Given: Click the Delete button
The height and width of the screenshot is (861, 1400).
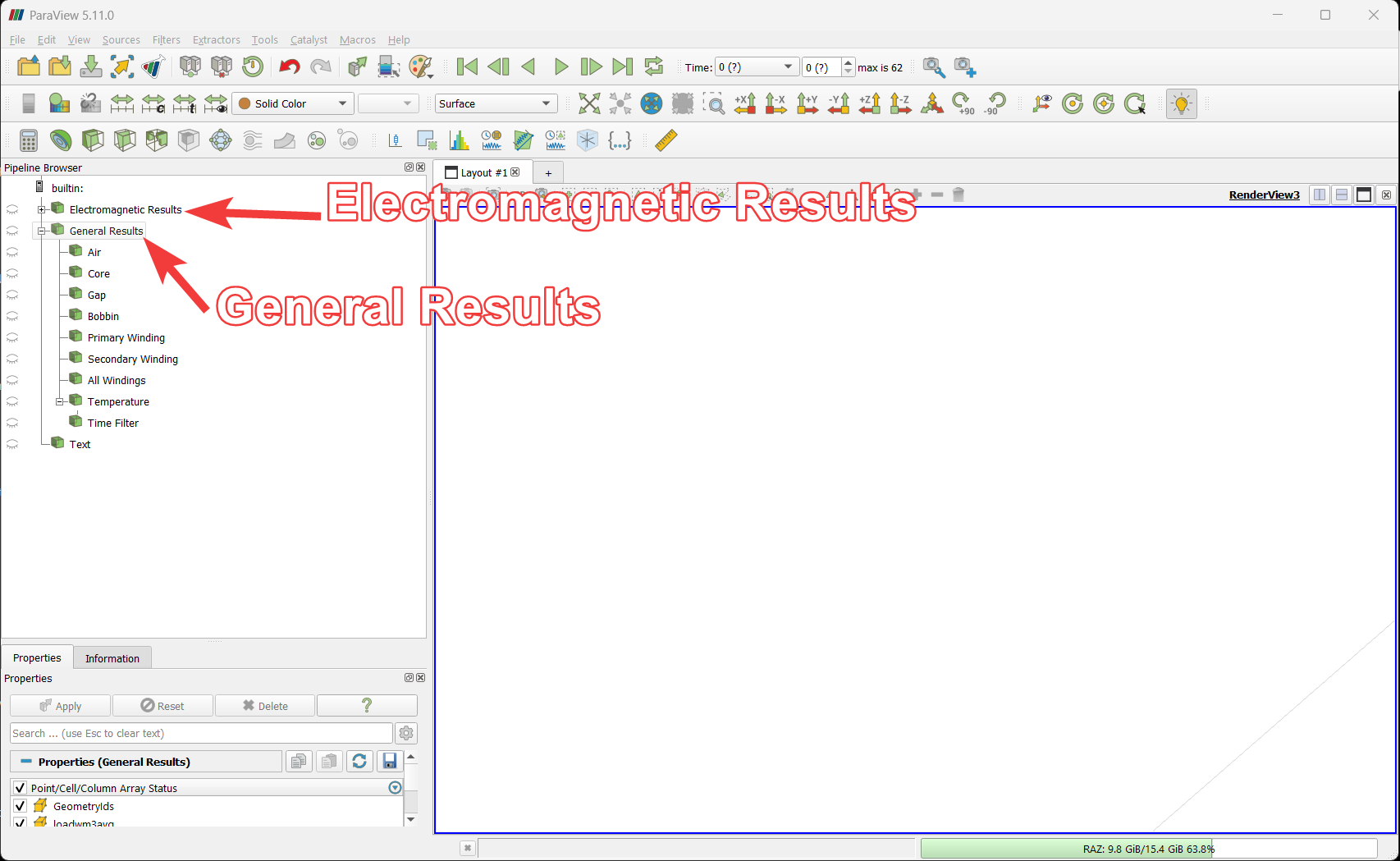Looking at the screenshot, I should pos(265,706).
